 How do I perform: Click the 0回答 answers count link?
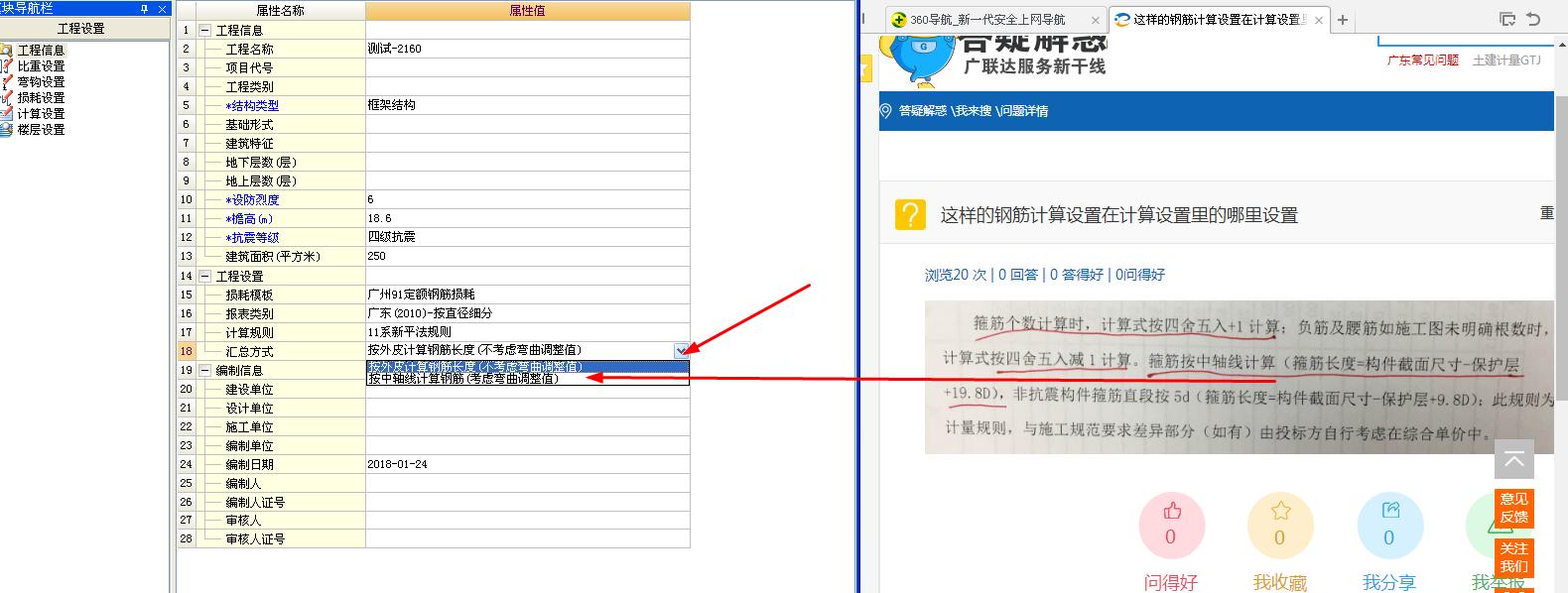click(1018, 275)
